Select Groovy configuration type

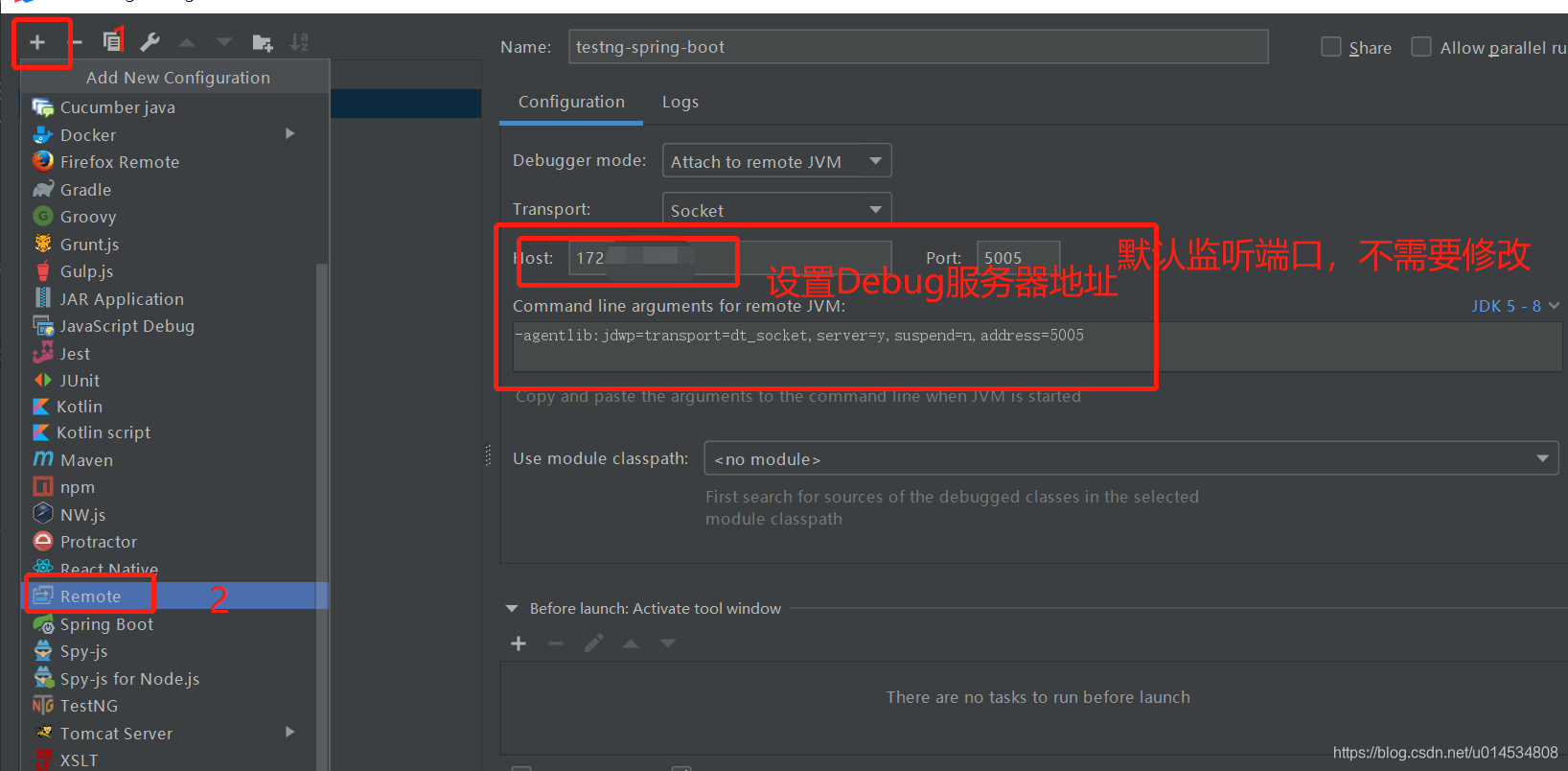[174, 217]
